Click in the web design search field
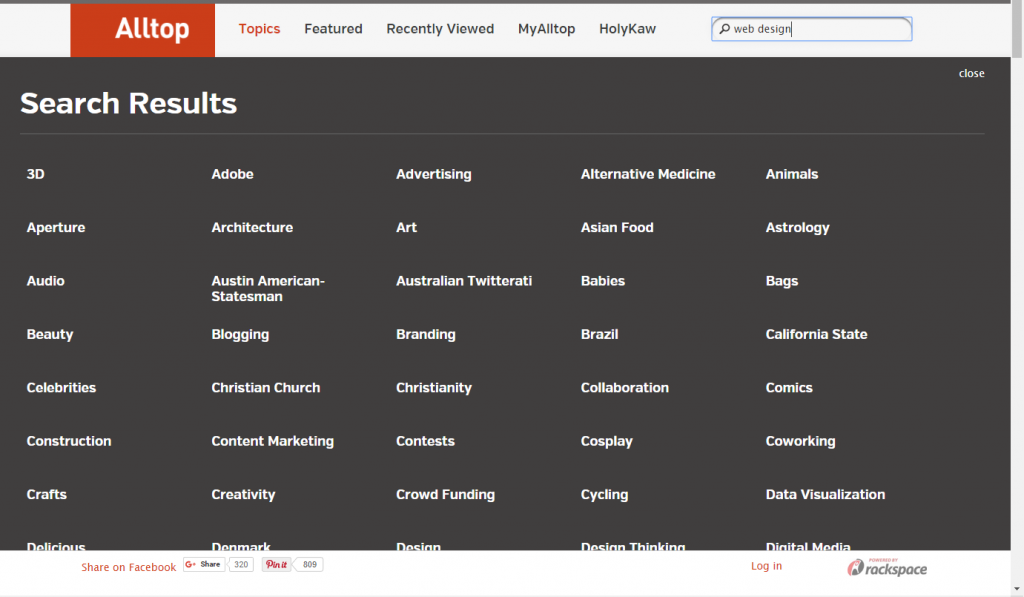The image size is (1024, 597). [812, 29]
